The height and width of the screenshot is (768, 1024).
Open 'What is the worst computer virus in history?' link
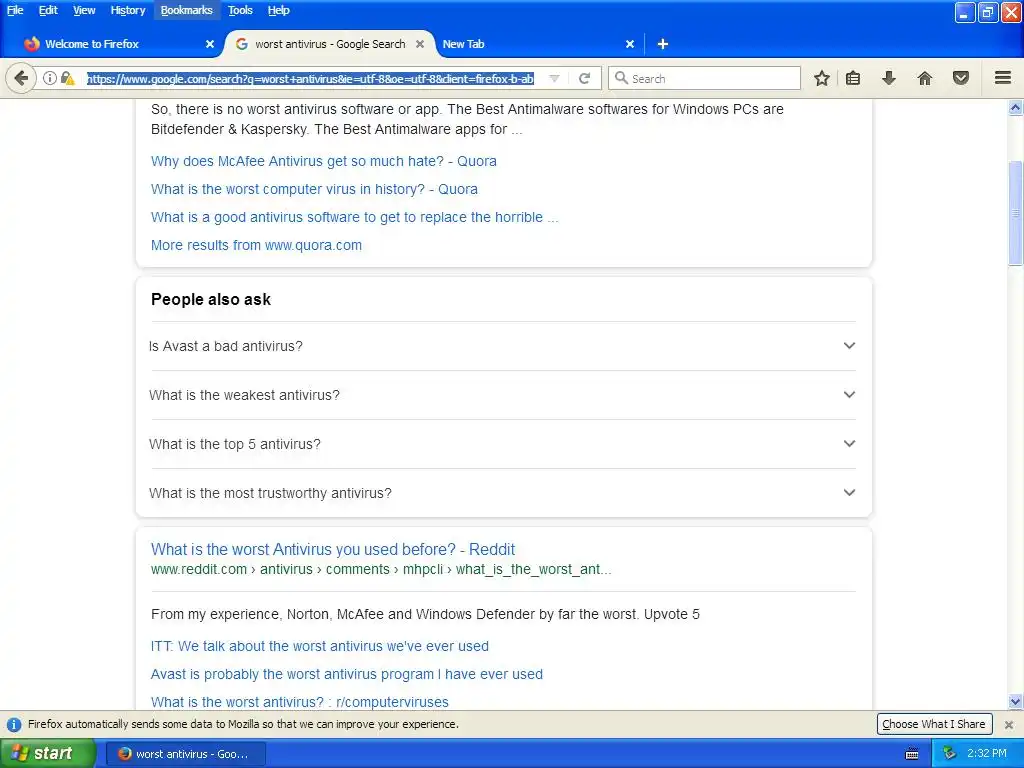click(x=314, y=189)
